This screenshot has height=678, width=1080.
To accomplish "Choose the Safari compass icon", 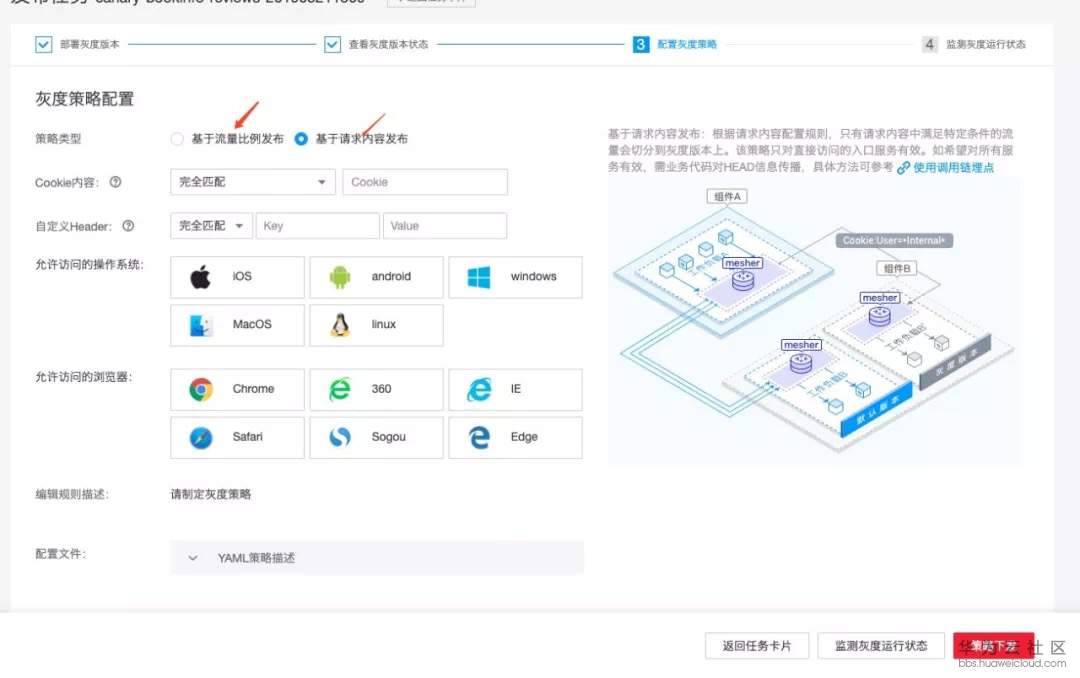I will [200, 438].
